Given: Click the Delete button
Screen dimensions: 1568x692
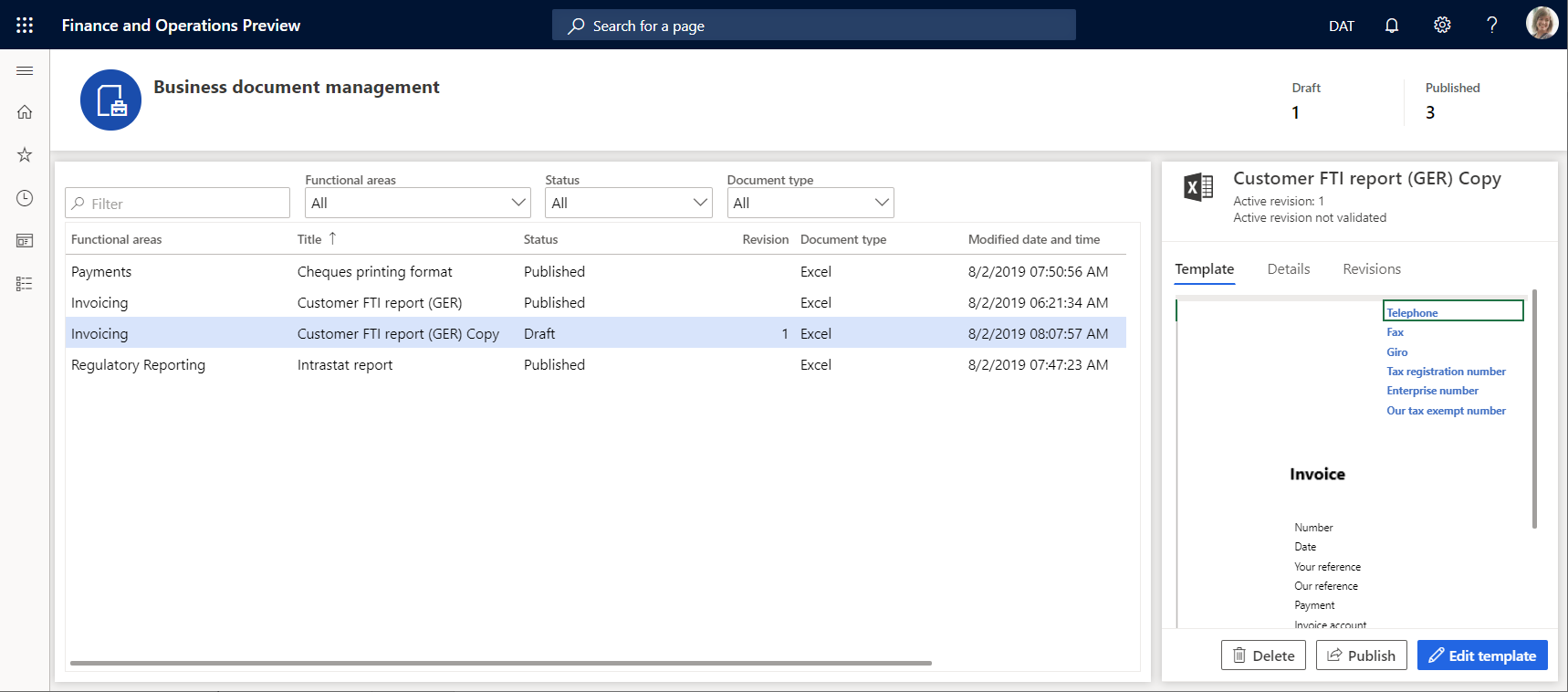Looking at the screenshot, I should tap(1263, 655).
